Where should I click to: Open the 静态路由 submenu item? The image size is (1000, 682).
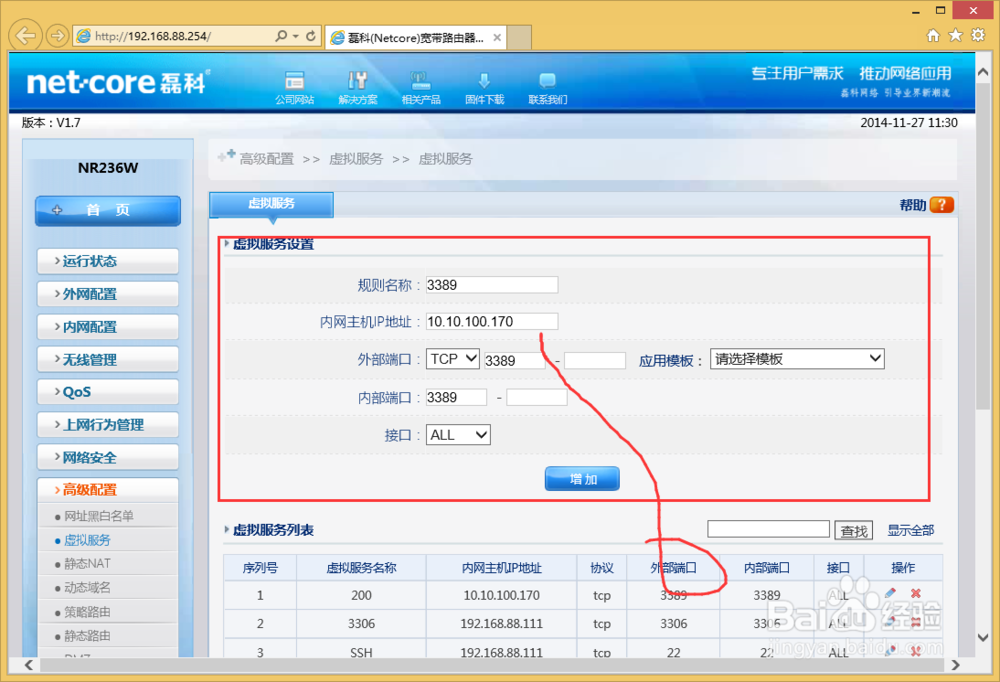87,636
